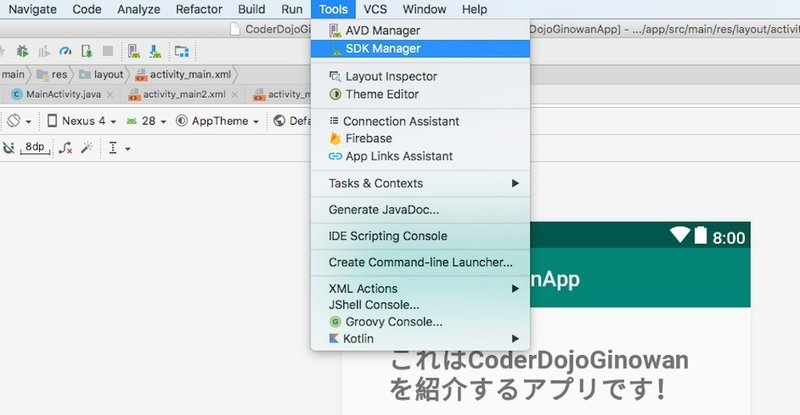Open the AppTheme theme dropdown

coord(217,121)
